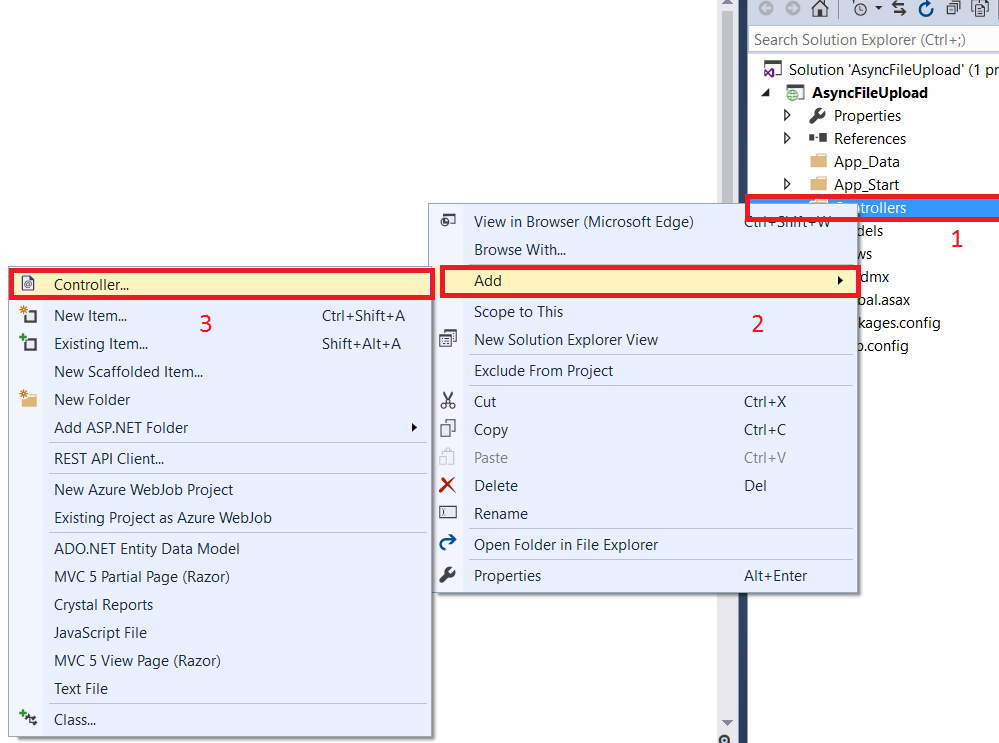Click the Add submenu arrow
This screenshot has height=743, width=999.
click(x=840, y=281)
